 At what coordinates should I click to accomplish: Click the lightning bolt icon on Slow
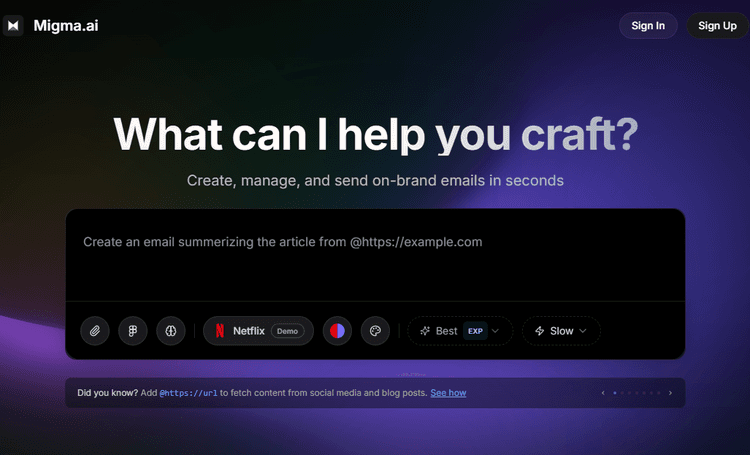[x=540, y=331]
